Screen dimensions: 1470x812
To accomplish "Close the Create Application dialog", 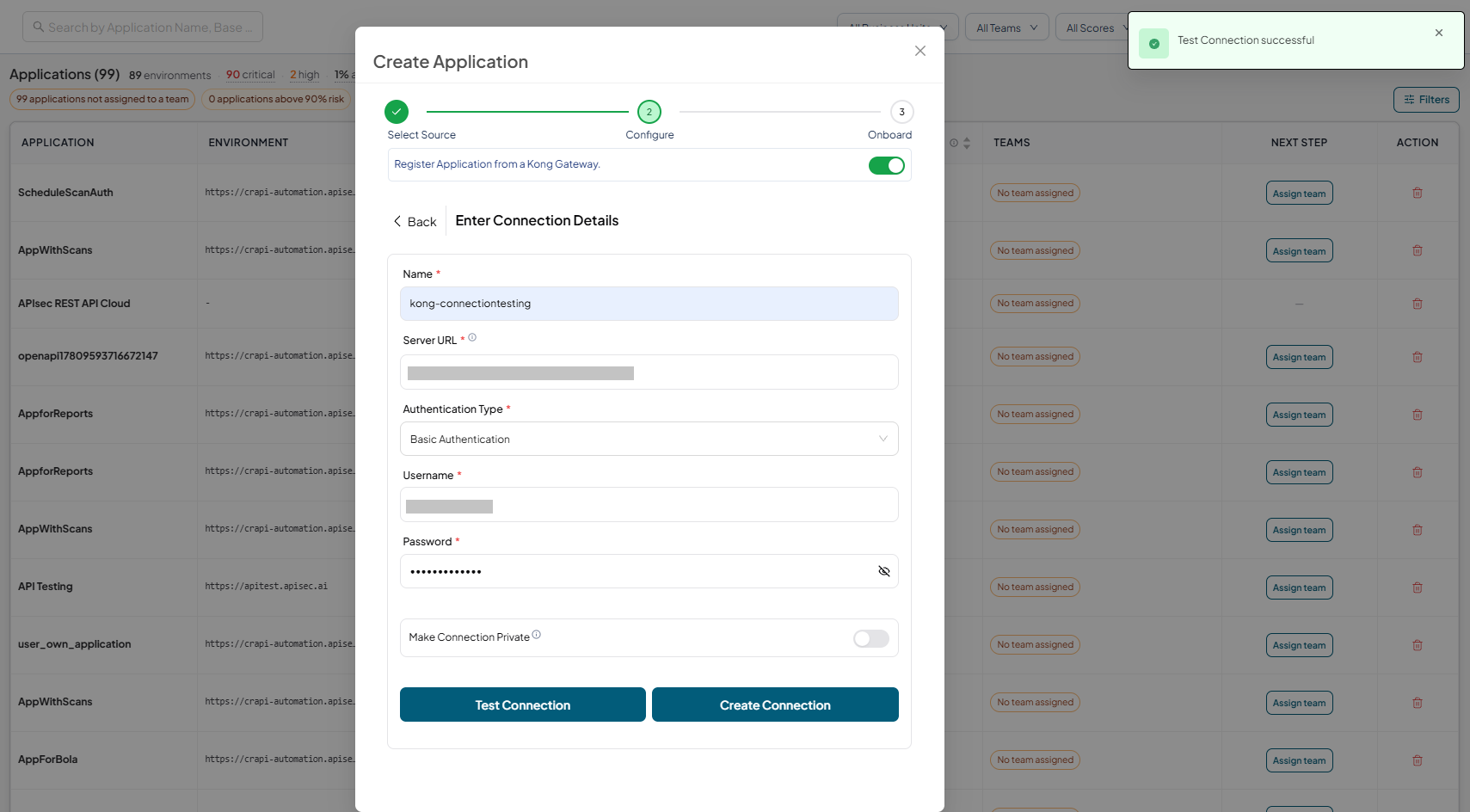I will pyautogui.click(x=920, y=51).
